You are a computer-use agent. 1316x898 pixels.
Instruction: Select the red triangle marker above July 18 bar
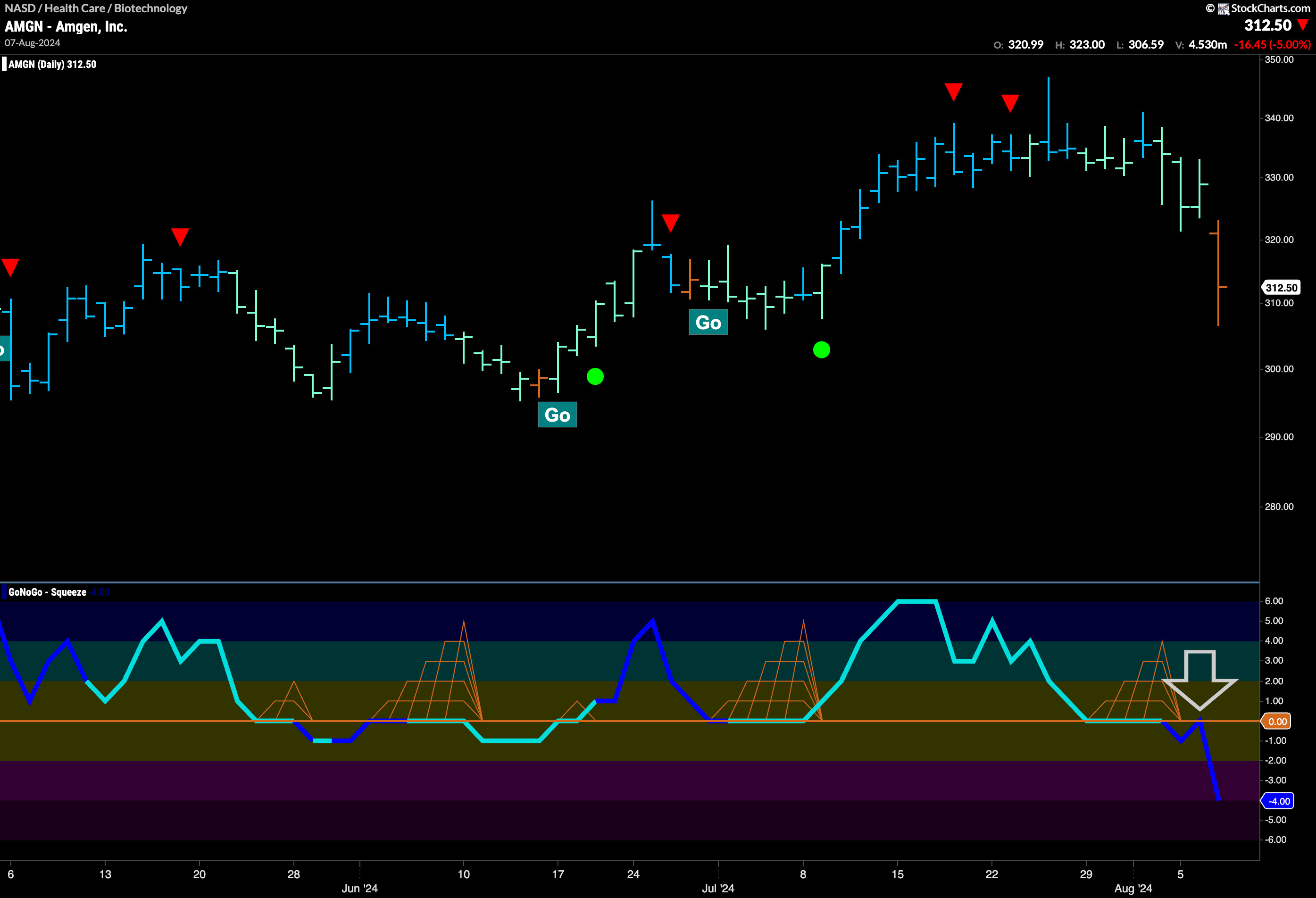(954, 91)
